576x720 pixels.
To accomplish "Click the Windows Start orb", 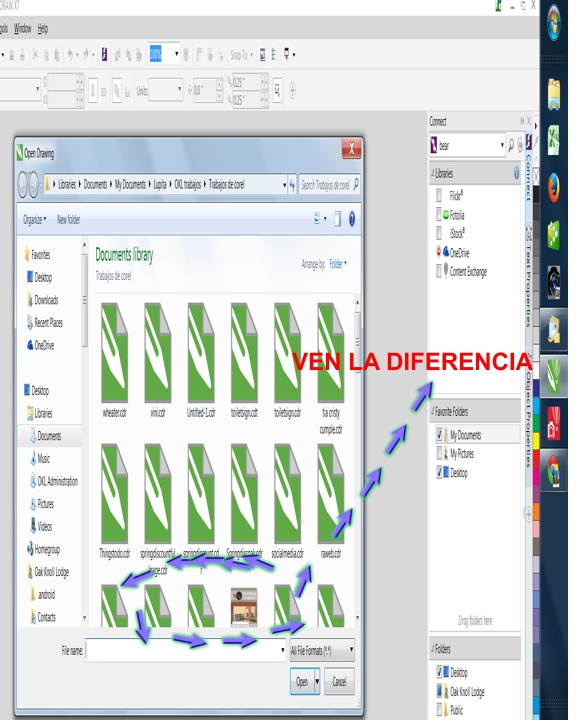I will coord(553,24).
